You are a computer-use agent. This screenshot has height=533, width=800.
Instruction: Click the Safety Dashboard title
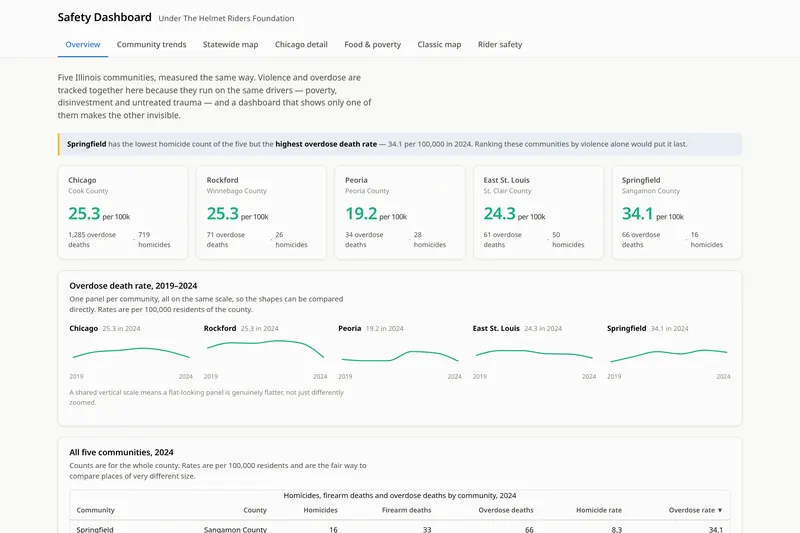coord(105,17)
